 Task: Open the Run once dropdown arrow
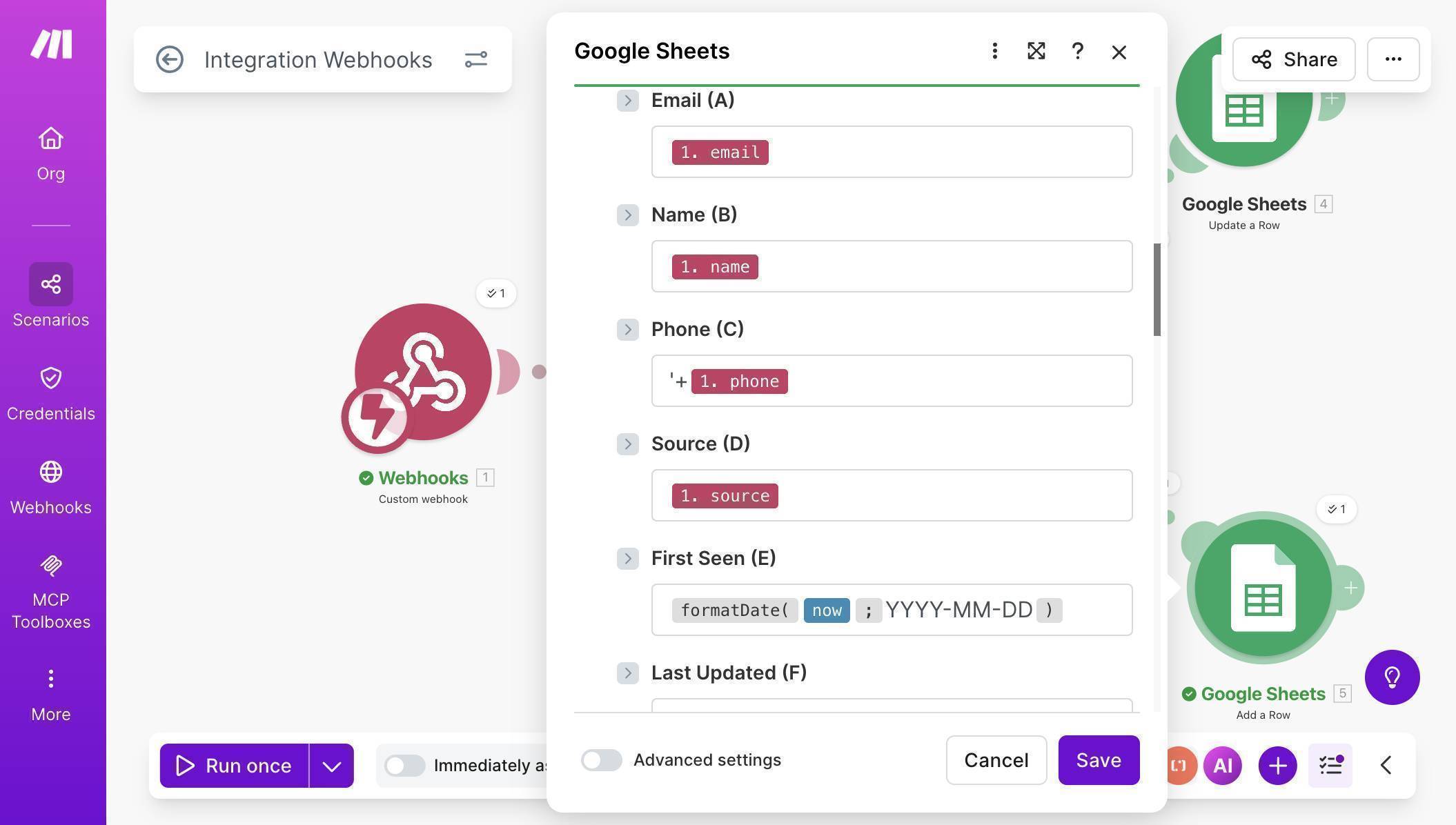point(331,765)
